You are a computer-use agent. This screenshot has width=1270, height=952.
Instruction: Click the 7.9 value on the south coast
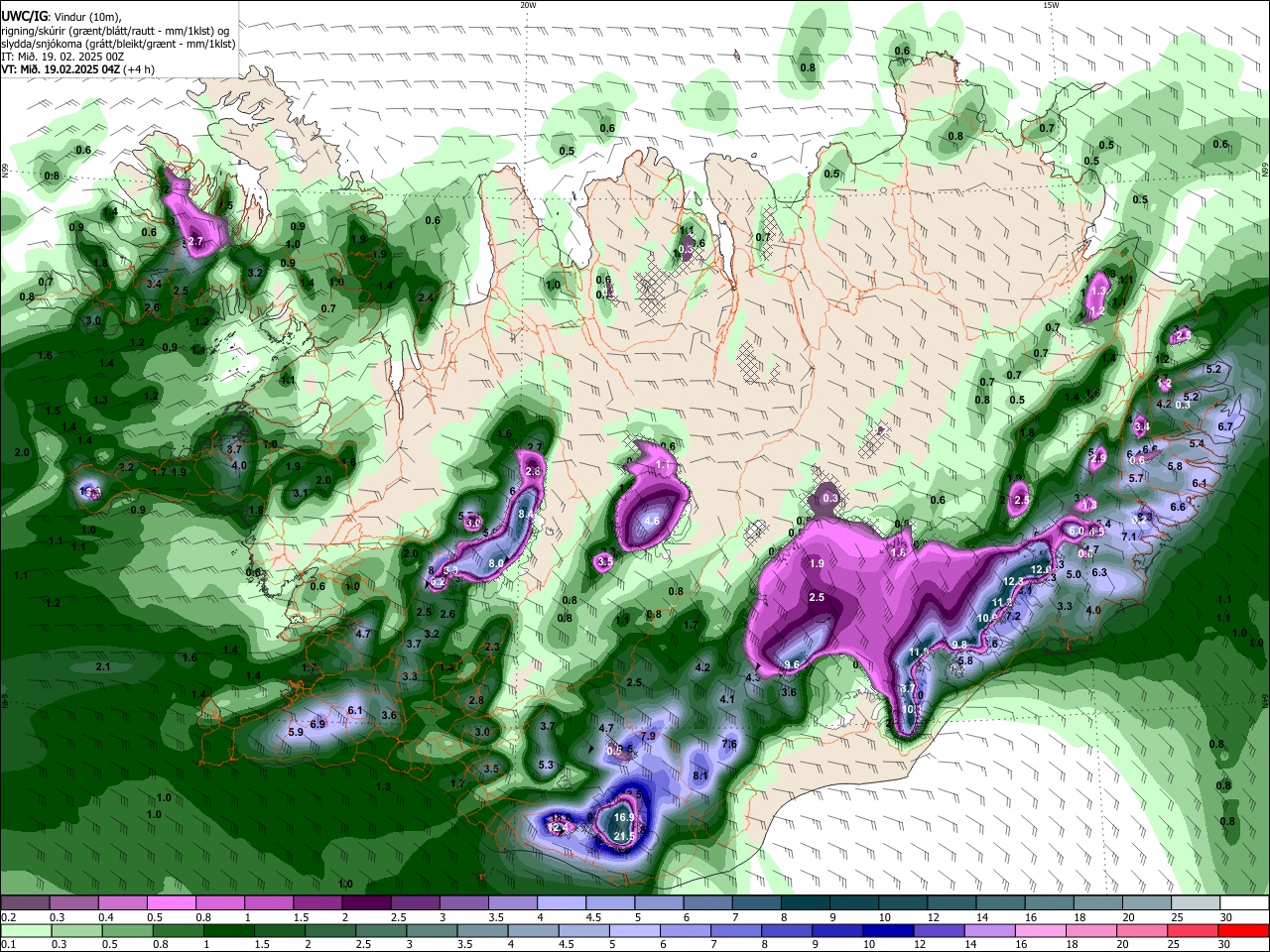648,736
